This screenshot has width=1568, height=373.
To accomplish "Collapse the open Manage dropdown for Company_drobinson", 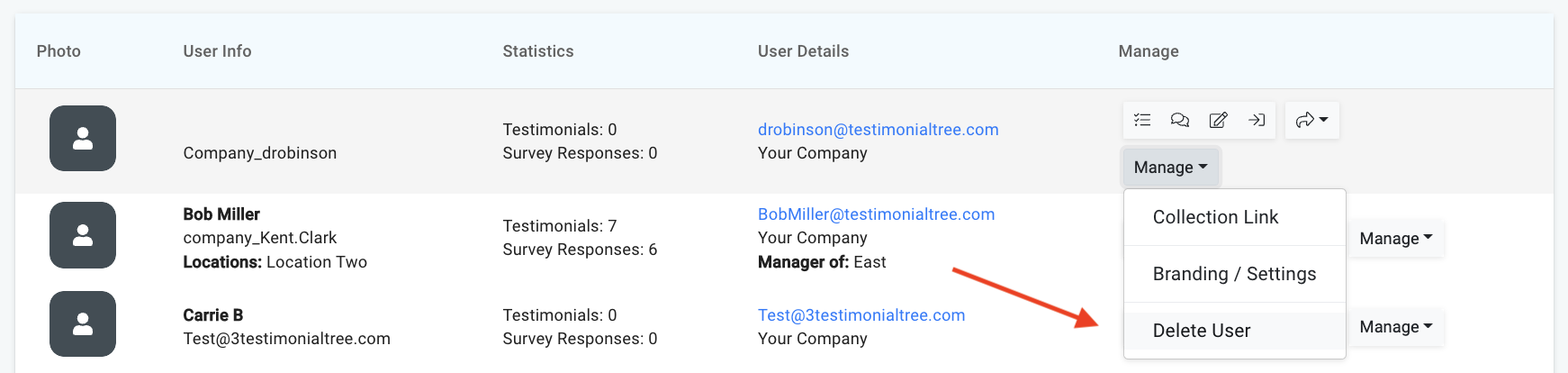I will (1170, 168).
